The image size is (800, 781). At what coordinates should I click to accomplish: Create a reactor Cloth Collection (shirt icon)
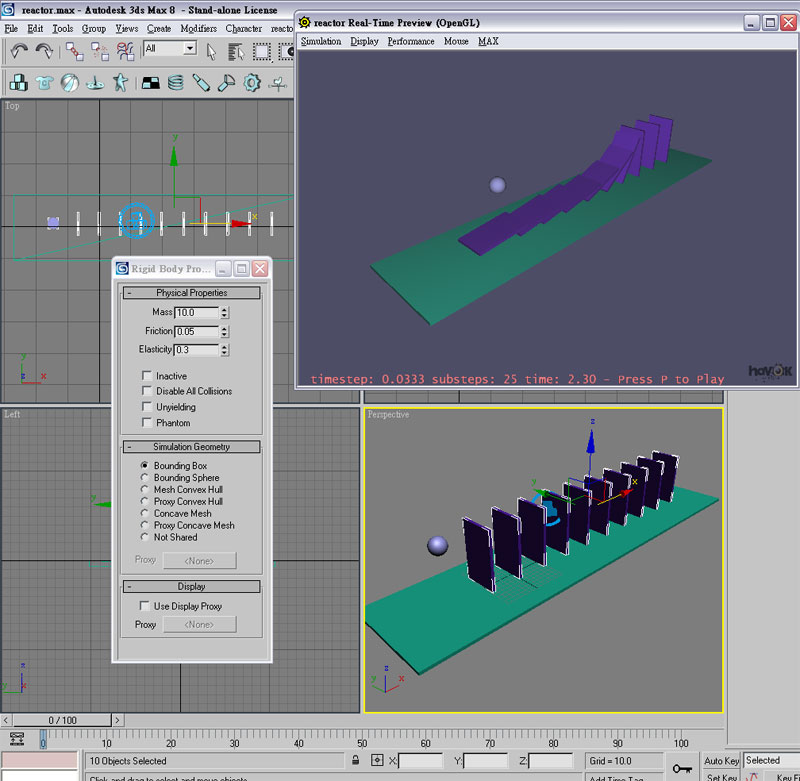point(44,83)
